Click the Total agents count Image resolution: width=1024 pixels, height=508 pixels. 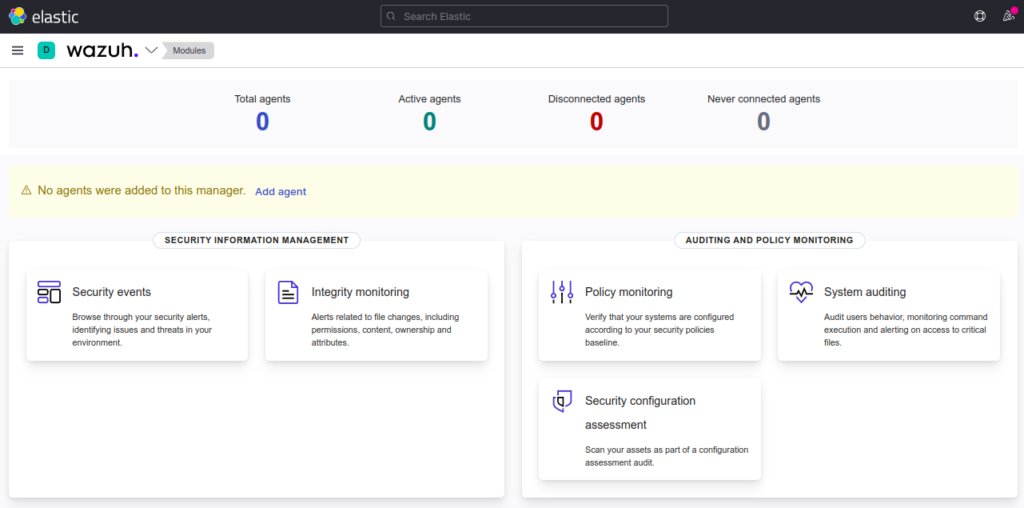tap(262, 122)
